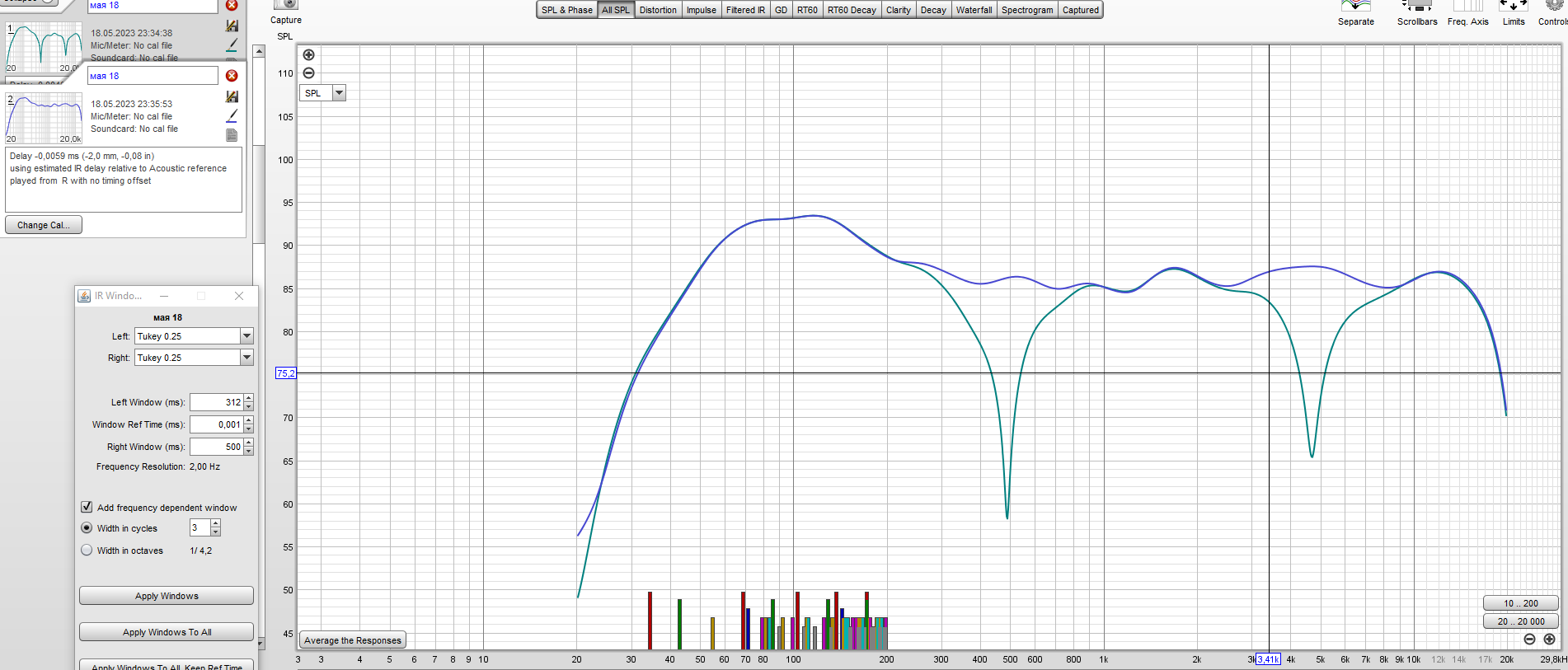Toggle the Add frequency dependent window checkbox
Screen dimensions: 1568x670
[x=87, y=507]
